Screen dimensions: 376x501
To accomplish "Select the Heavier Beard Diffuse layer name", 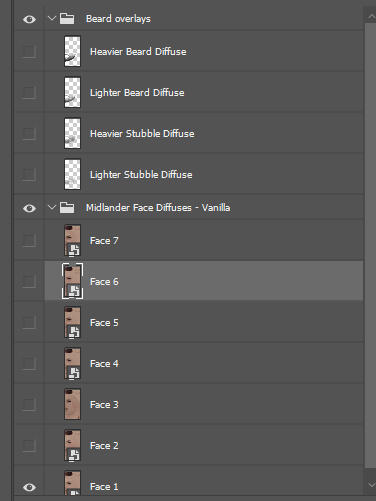I will (x=138, y=52).
